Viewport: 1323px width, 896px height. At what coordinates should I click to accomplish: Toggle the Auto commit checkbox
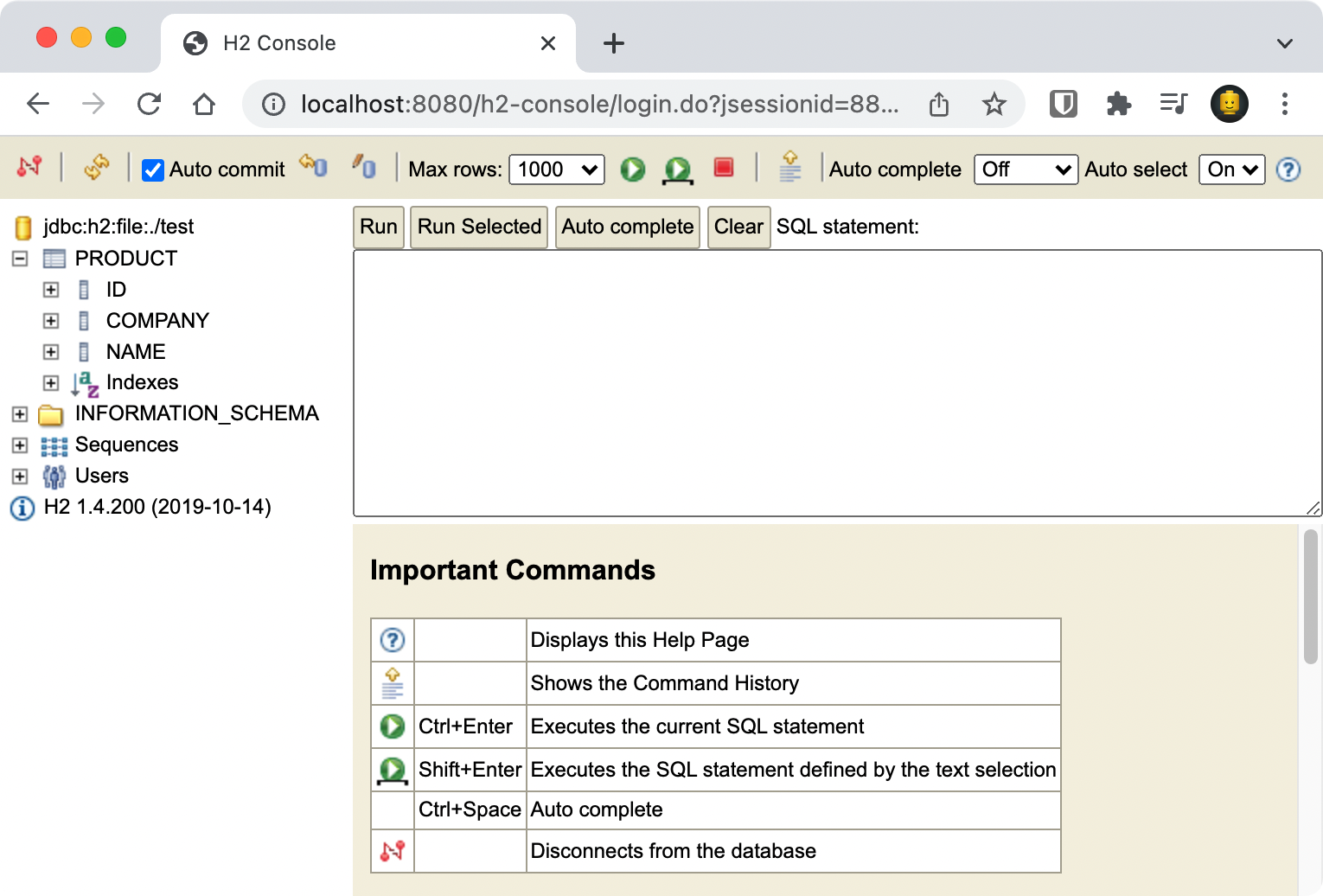point(153,170)
